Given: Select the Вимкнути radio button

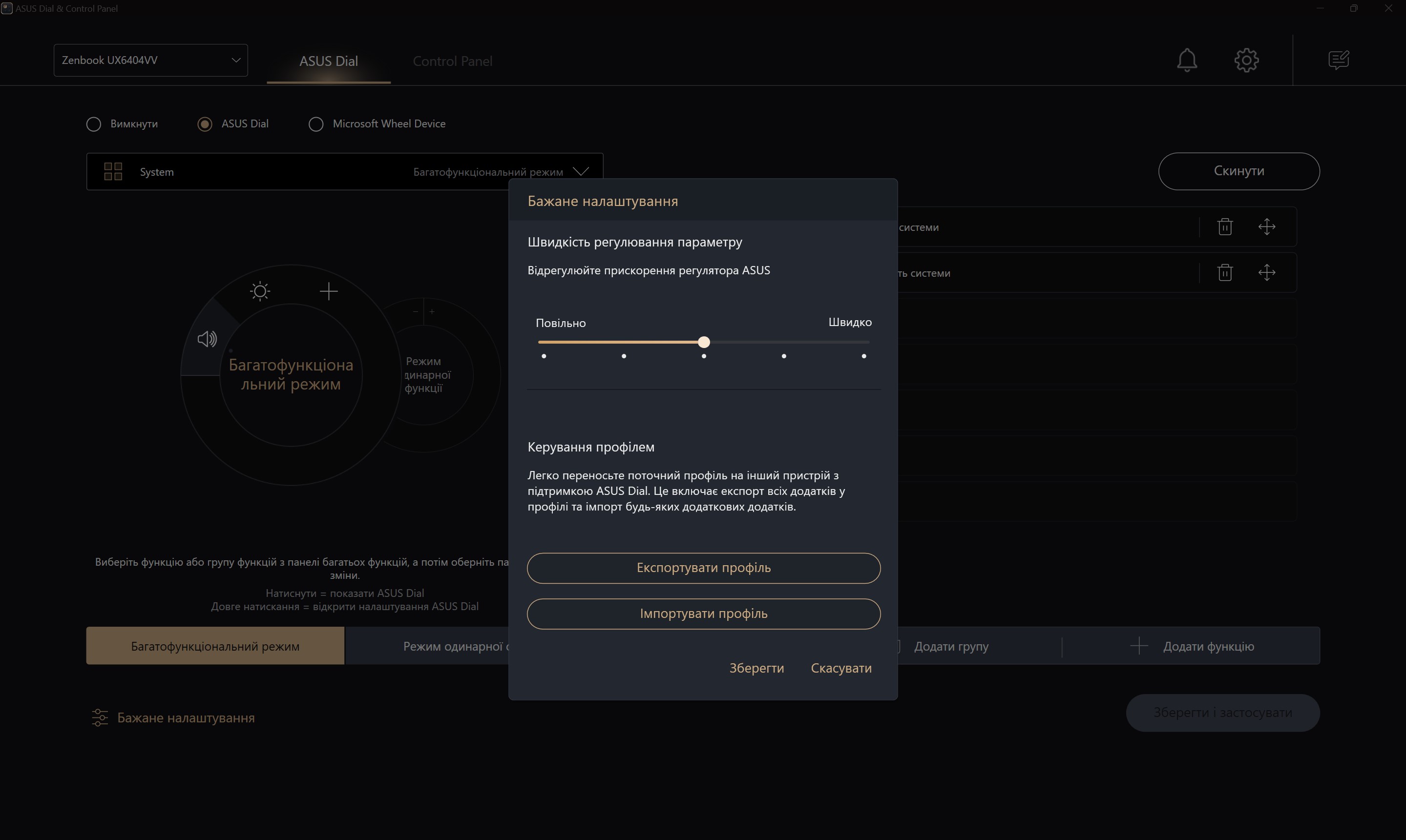Looking at the screenshot, I should [94, 124].
